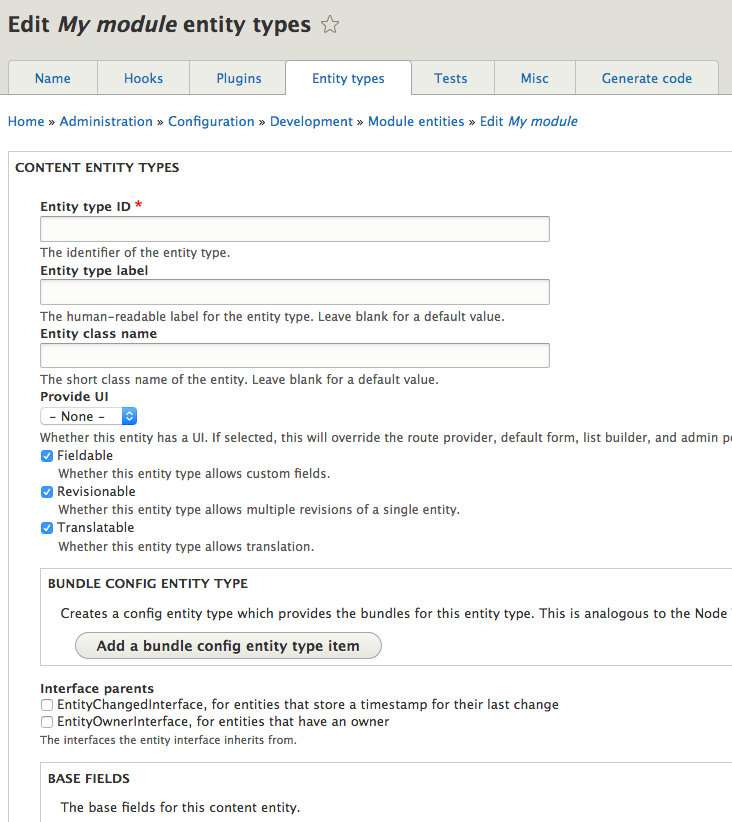Viewport: 732px width, 822px height.
Task: Click the star bookmark icon beside title
Action: [x=330, y=25]
